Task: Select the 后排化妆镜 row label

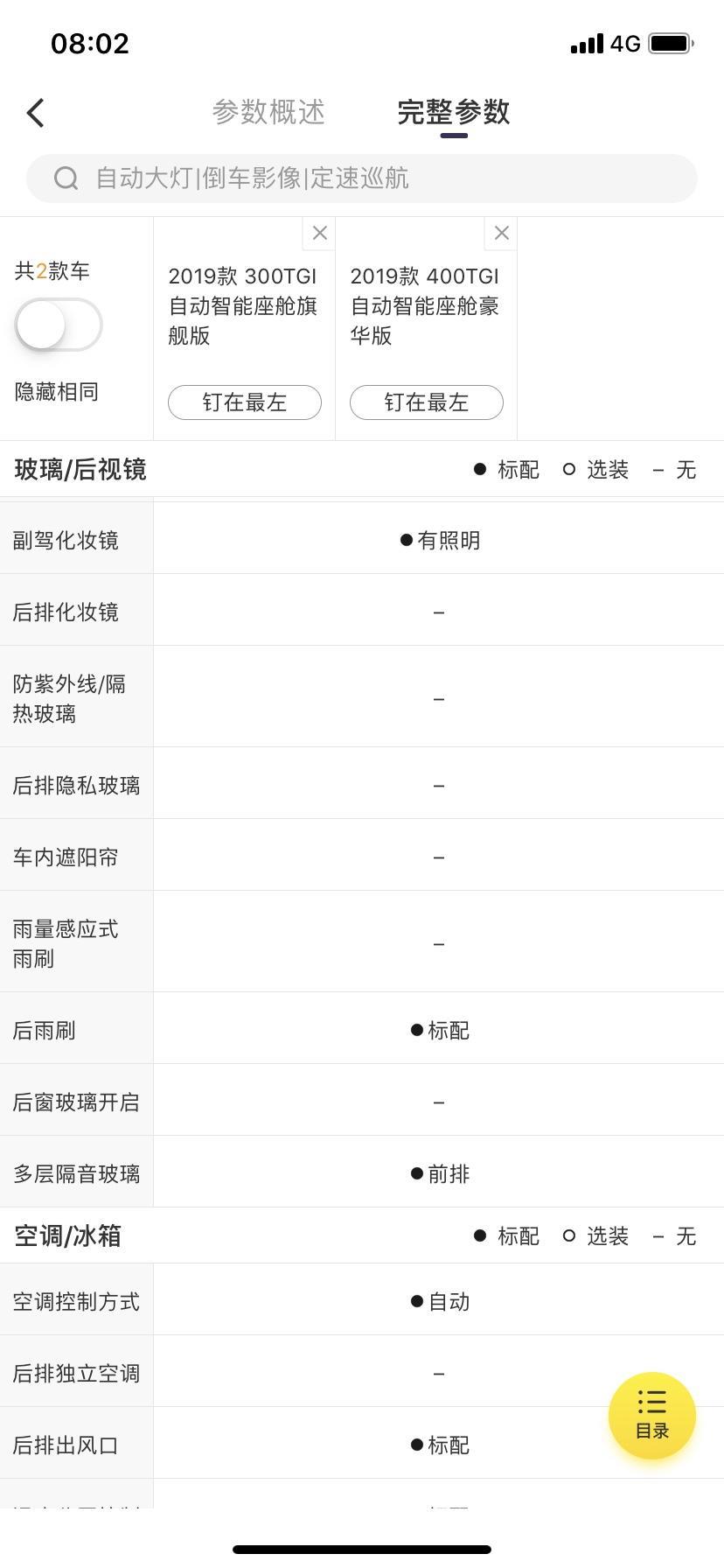Action: click(x=66, y=612)
